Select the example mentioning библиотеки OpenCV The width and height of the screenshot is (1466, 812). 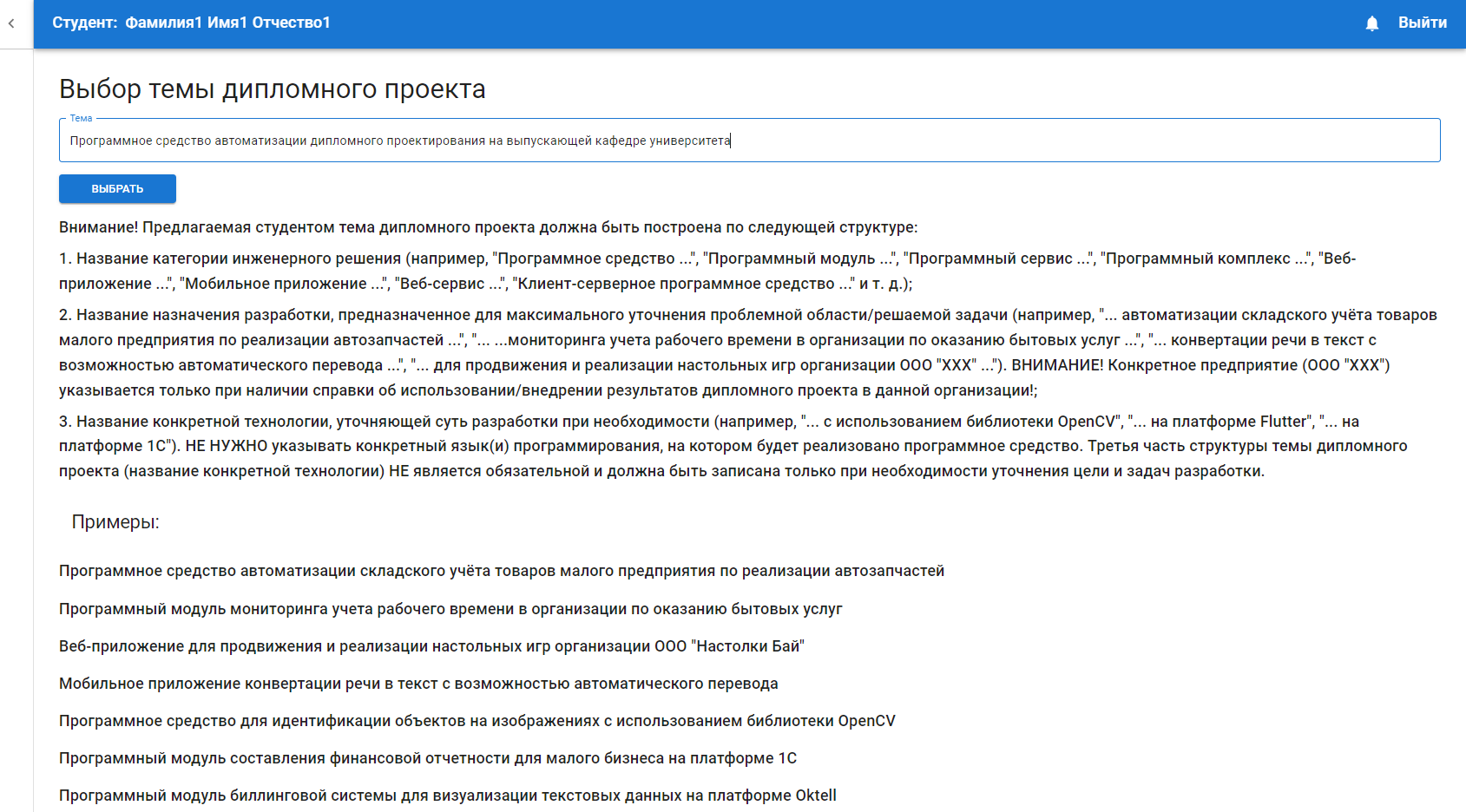point(477,721)
